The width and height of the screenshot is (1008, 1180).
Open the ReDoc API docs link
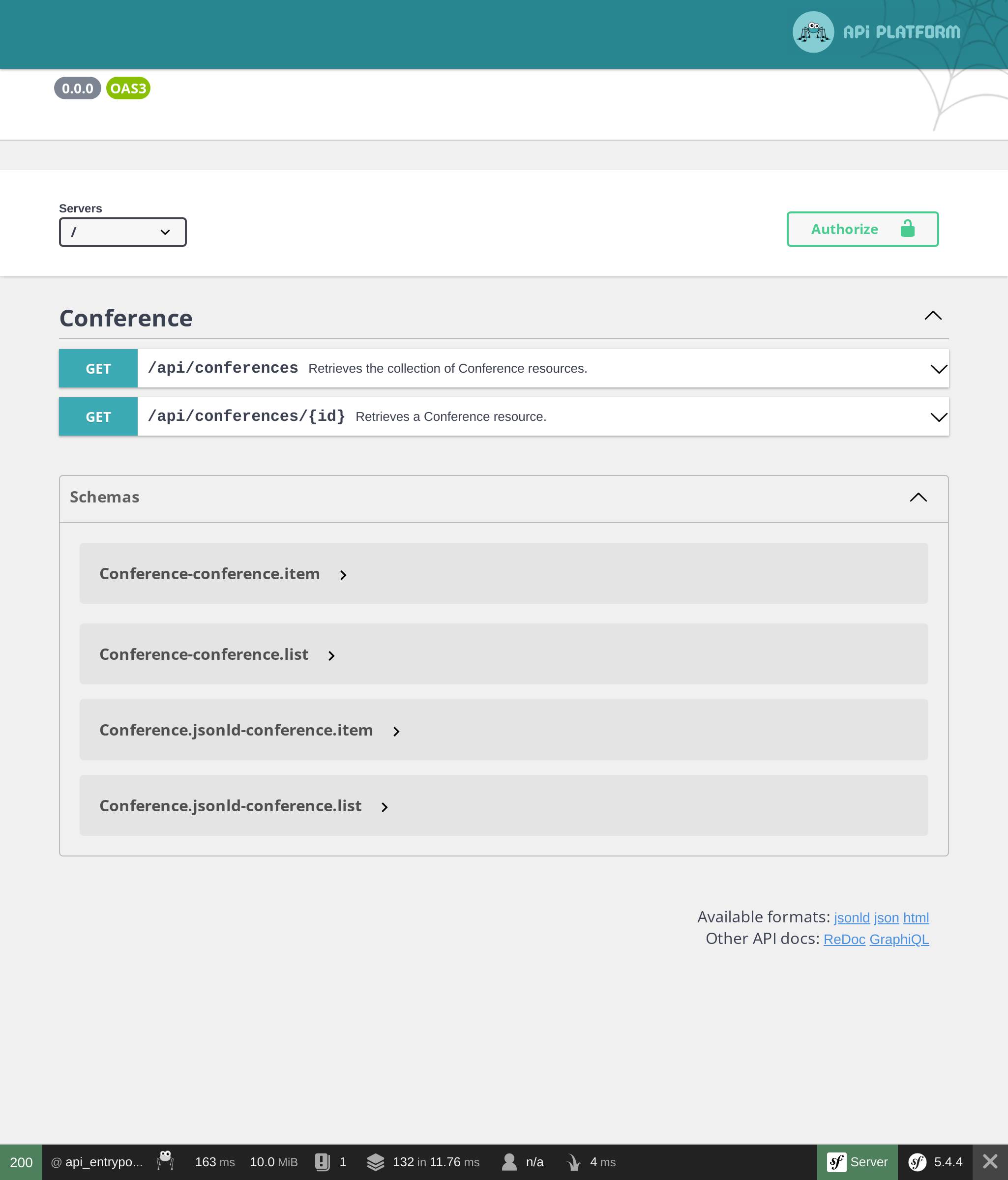[844, 939]
